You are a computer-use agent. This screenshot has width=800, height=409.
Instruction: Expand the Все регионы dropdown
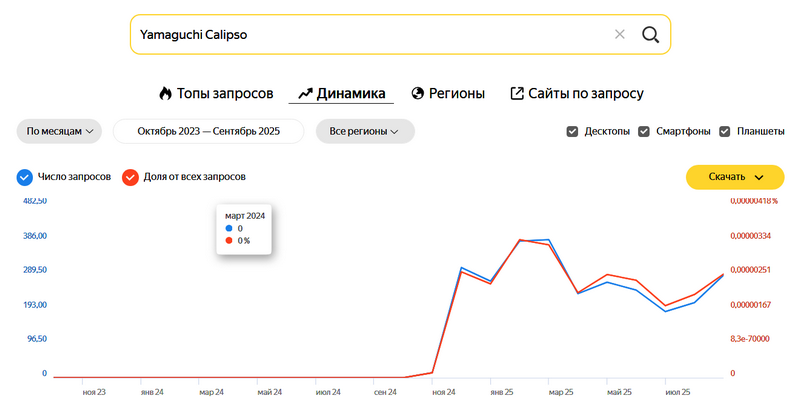(364, 131)
